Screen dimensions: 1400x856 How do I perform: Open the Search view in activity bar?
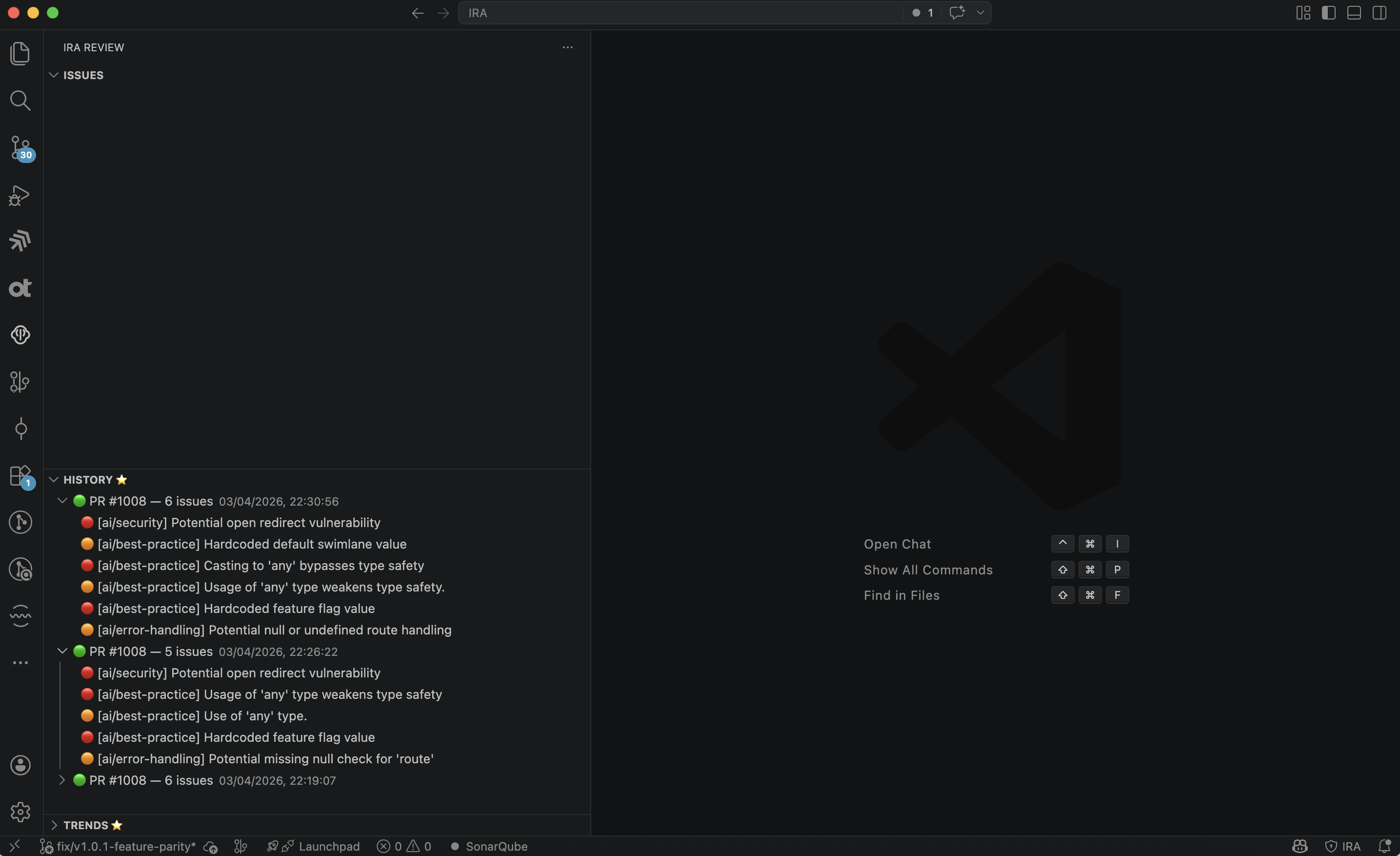tap(20, 101)
